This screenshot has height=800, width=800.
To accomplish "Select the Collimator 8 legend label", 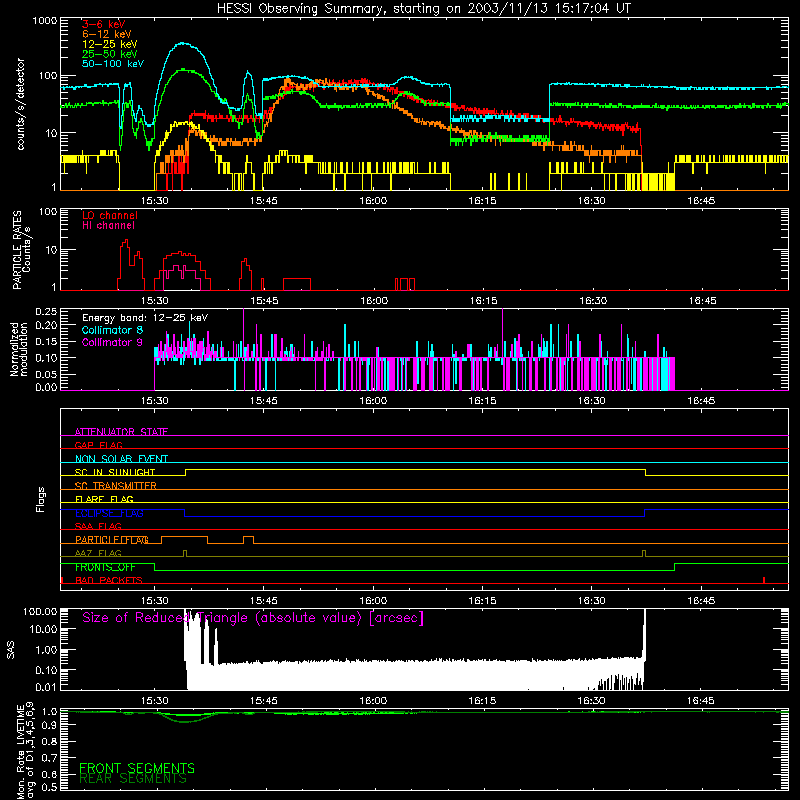I will tap(112, 330).
